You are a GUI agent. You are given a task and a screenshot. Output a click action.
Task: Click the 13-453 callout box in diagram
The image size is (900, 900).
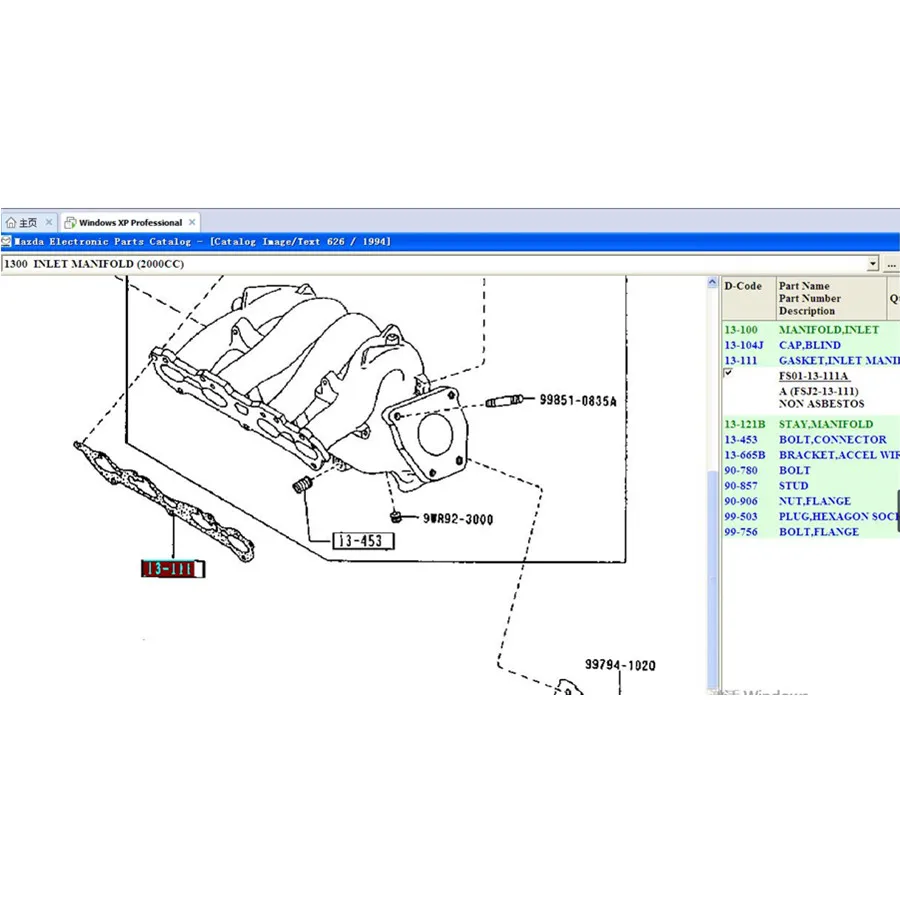[363, 541]
